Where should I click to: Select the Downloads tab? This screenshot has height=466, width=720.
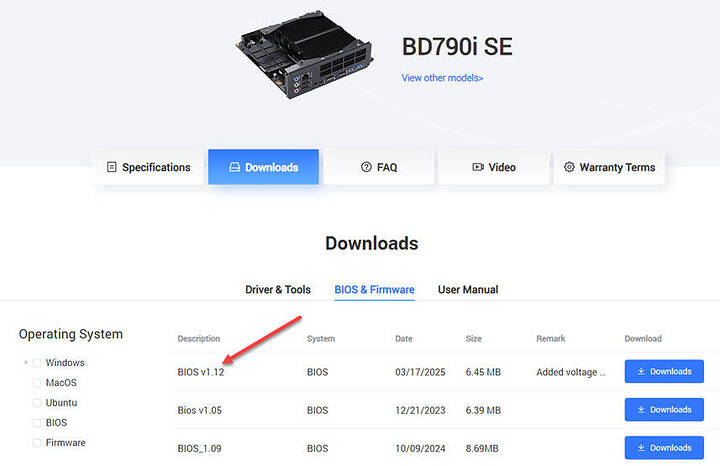263,167
